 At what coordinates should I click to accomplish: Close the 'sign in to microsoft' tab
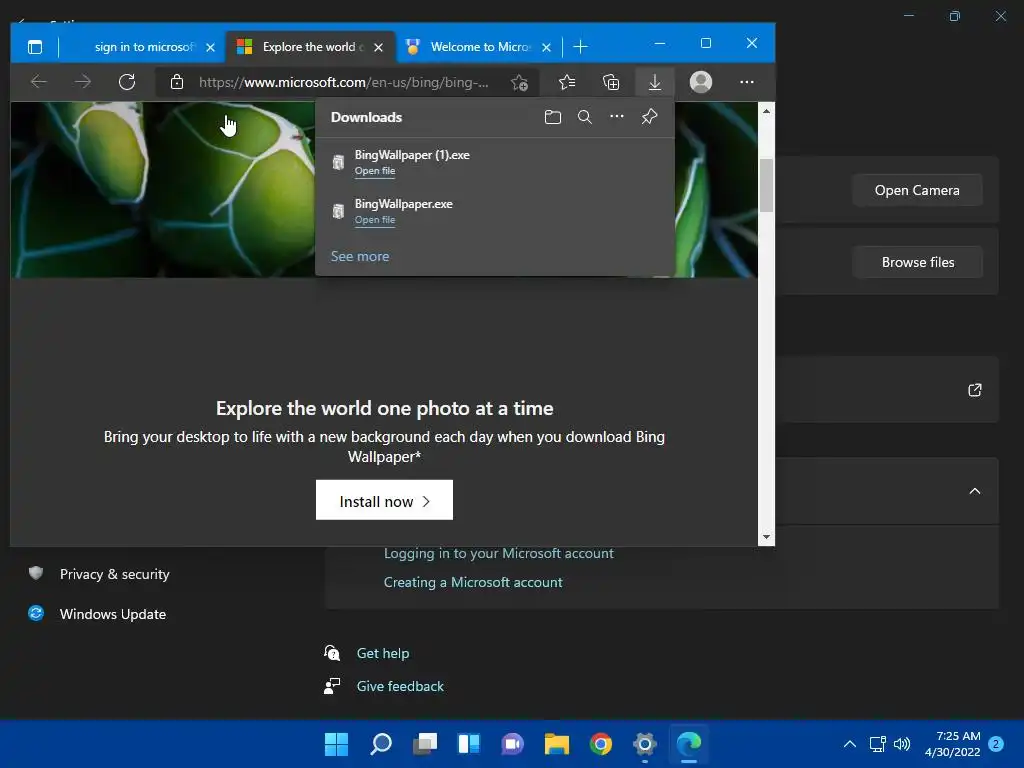tap(210, 47)
